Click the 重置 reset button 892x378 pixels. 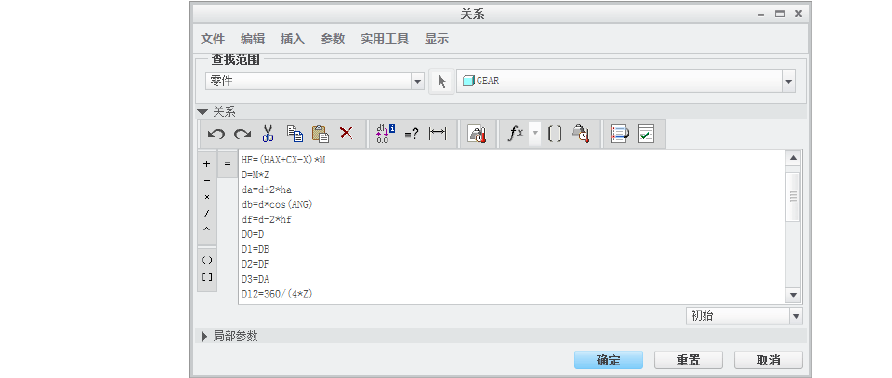(688, 360)
